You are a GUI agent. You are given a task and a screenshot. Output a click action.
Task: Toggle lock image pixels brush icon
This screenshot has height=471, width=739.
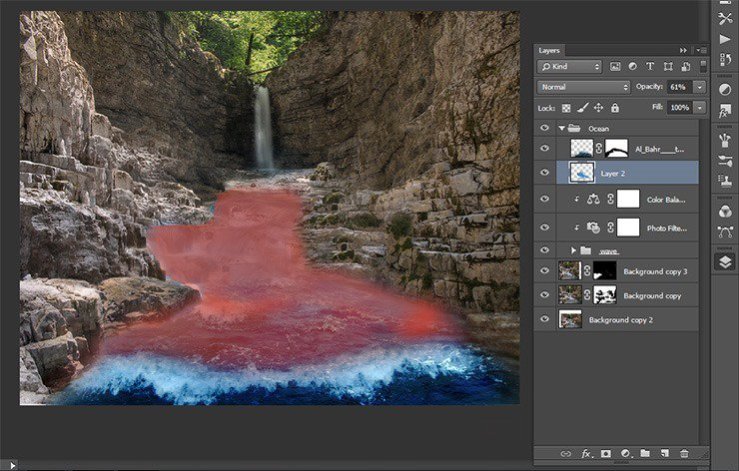(x=583, y=108)
